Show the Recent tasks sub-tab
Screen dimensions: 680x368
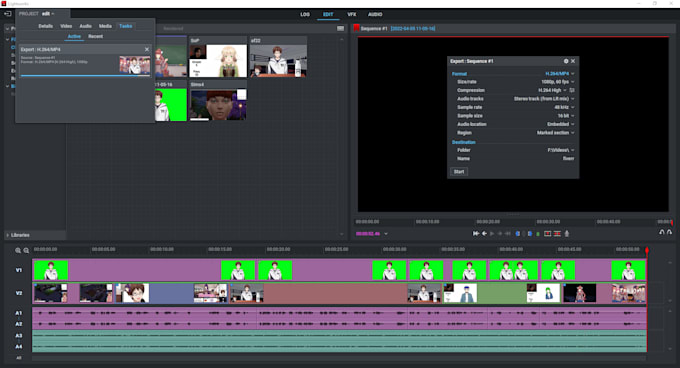(x=95, y=36)
